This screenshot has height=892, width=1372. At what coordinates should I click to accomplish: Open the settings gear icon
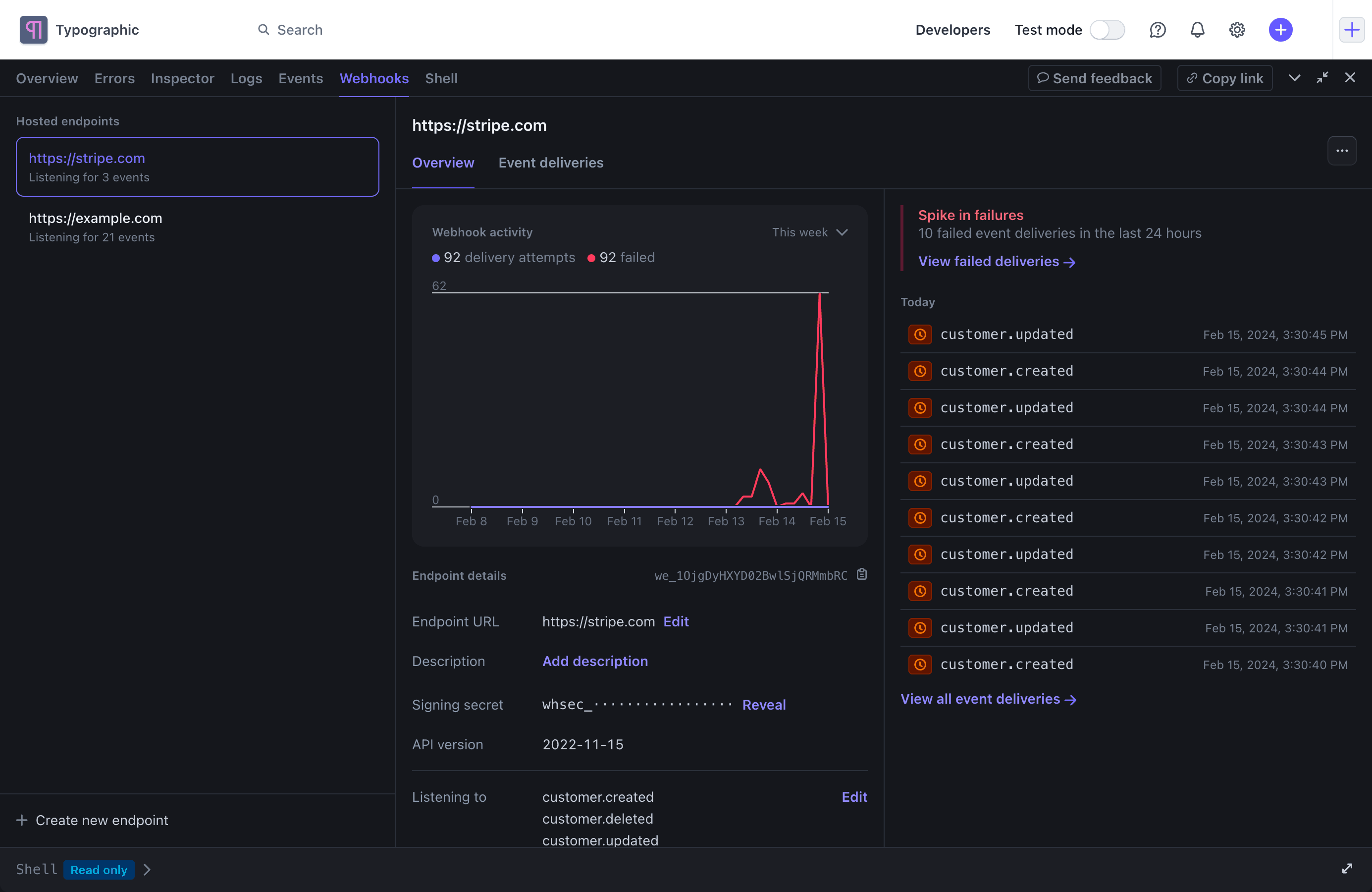coord(1237,30)
